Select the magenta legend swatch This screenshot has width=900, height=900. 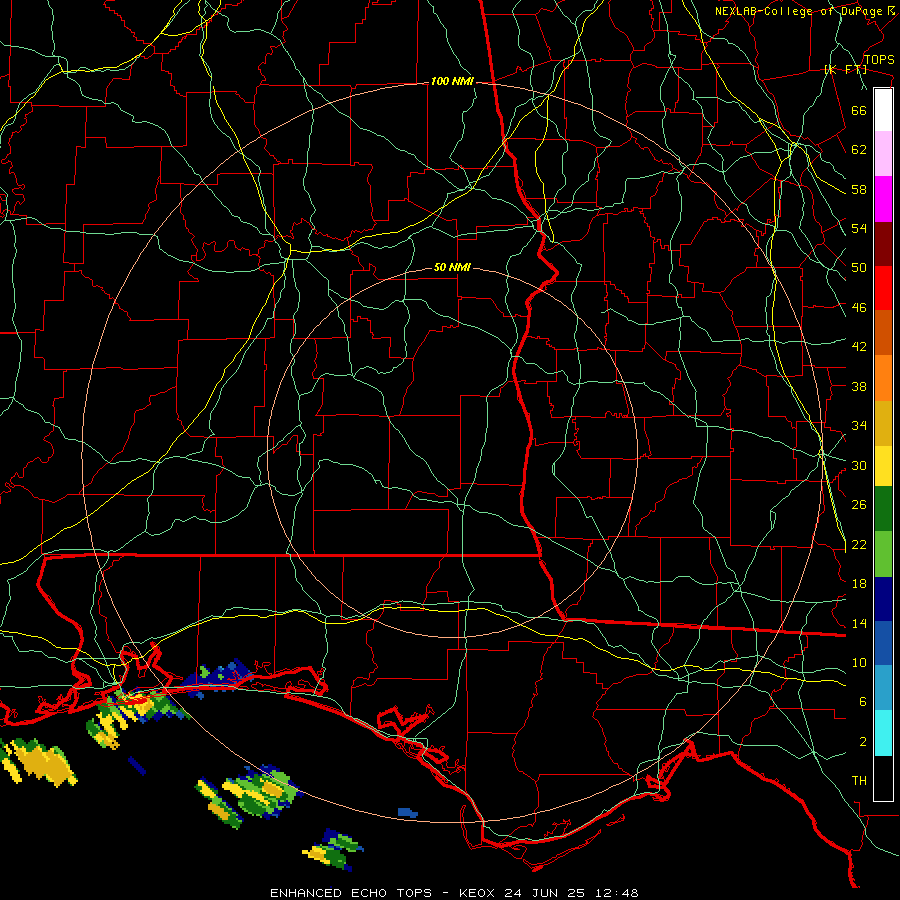883,199
